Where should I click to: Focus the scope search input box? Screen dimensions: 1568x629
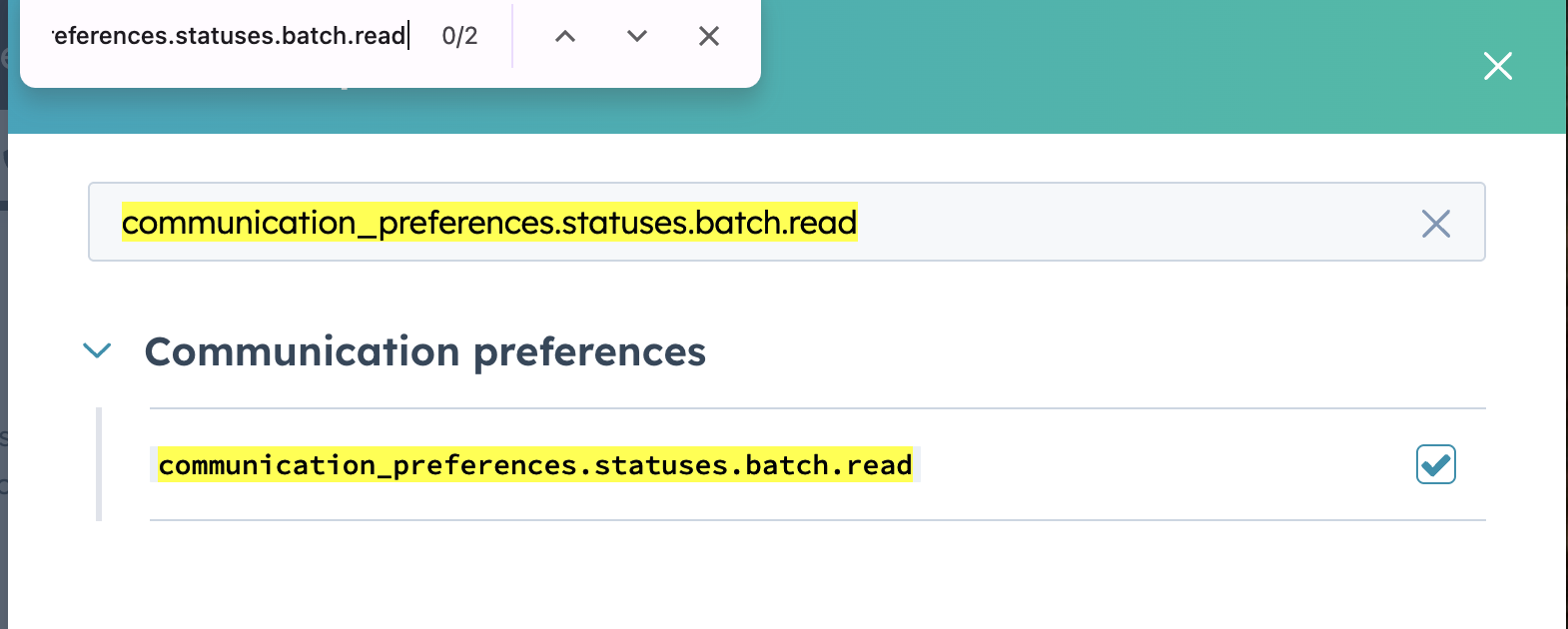(x=1099, y=223)
